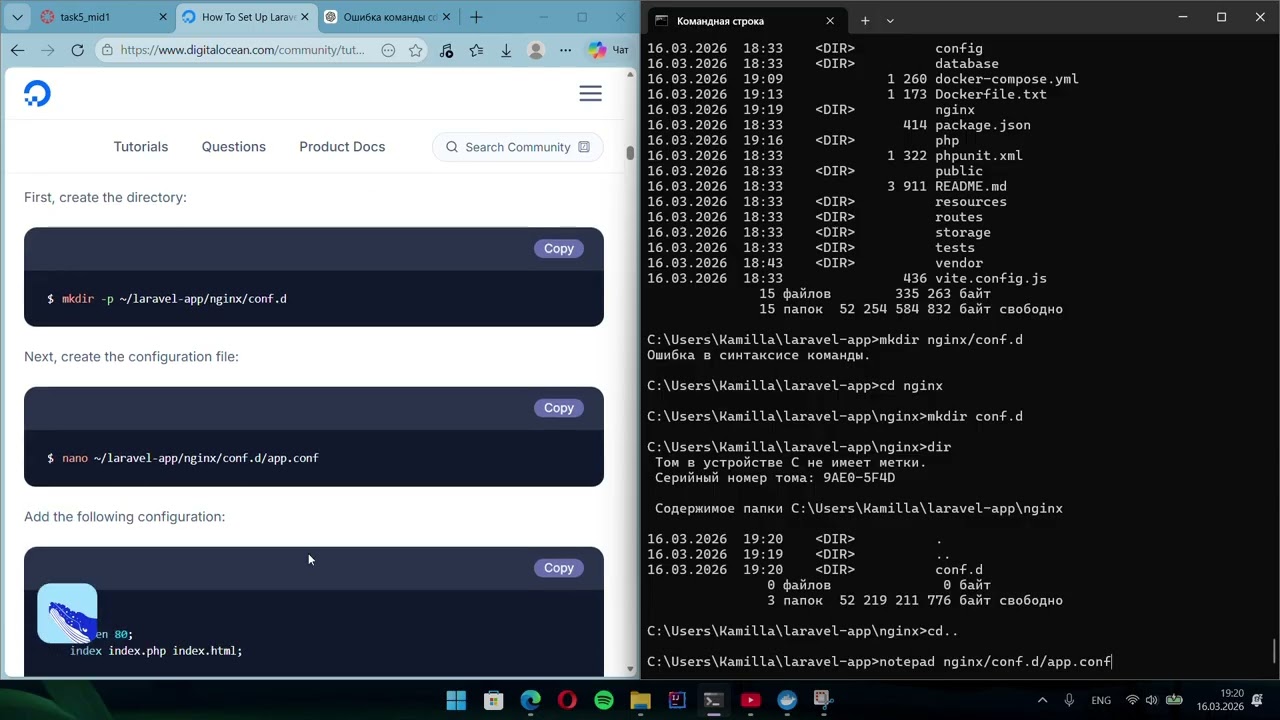This screenshot has height=720, width=1280.
Task: Open Spotify from the taskbar
Action: [604, 700]
